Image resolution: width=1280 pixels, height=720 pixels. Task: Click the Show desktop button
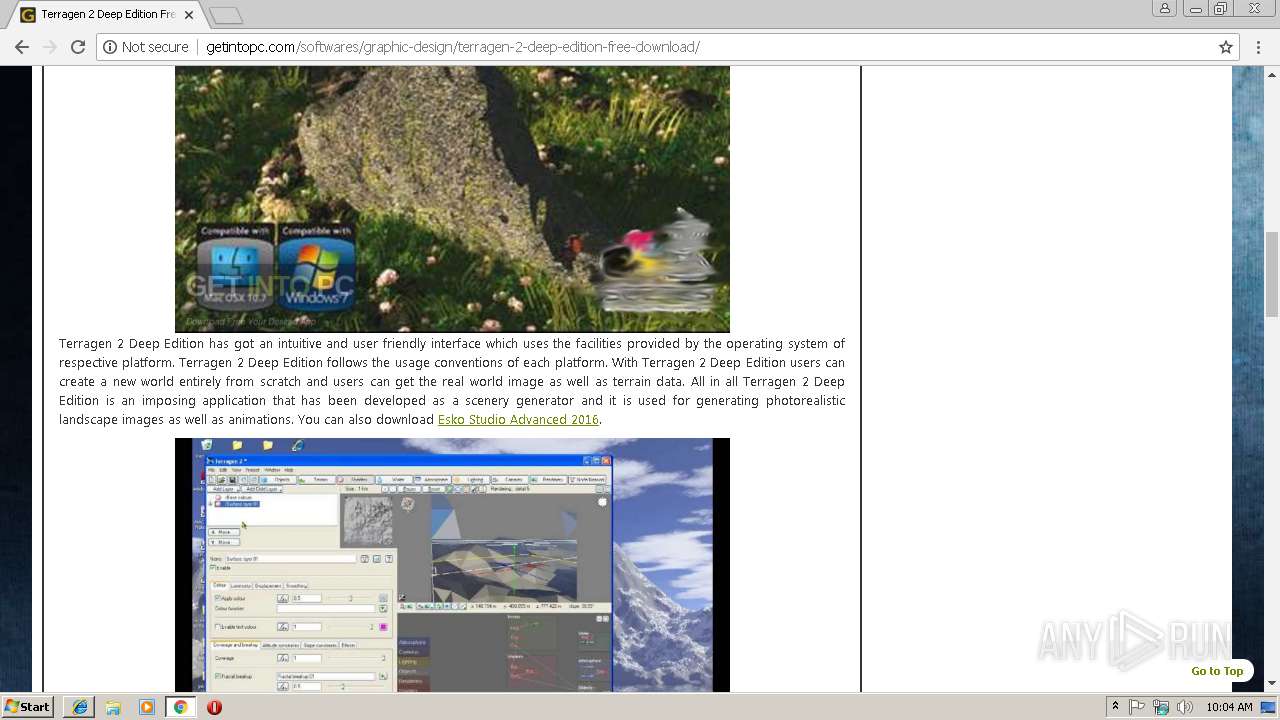1270,707
